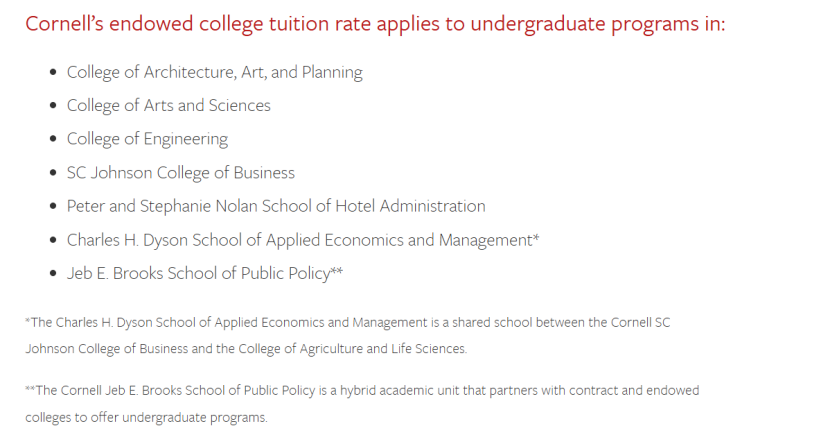Viewport: 831px width, 444px height.
Task: Click the single-asterisk Dyson School footnote paragraph
Action: point(348,335)
